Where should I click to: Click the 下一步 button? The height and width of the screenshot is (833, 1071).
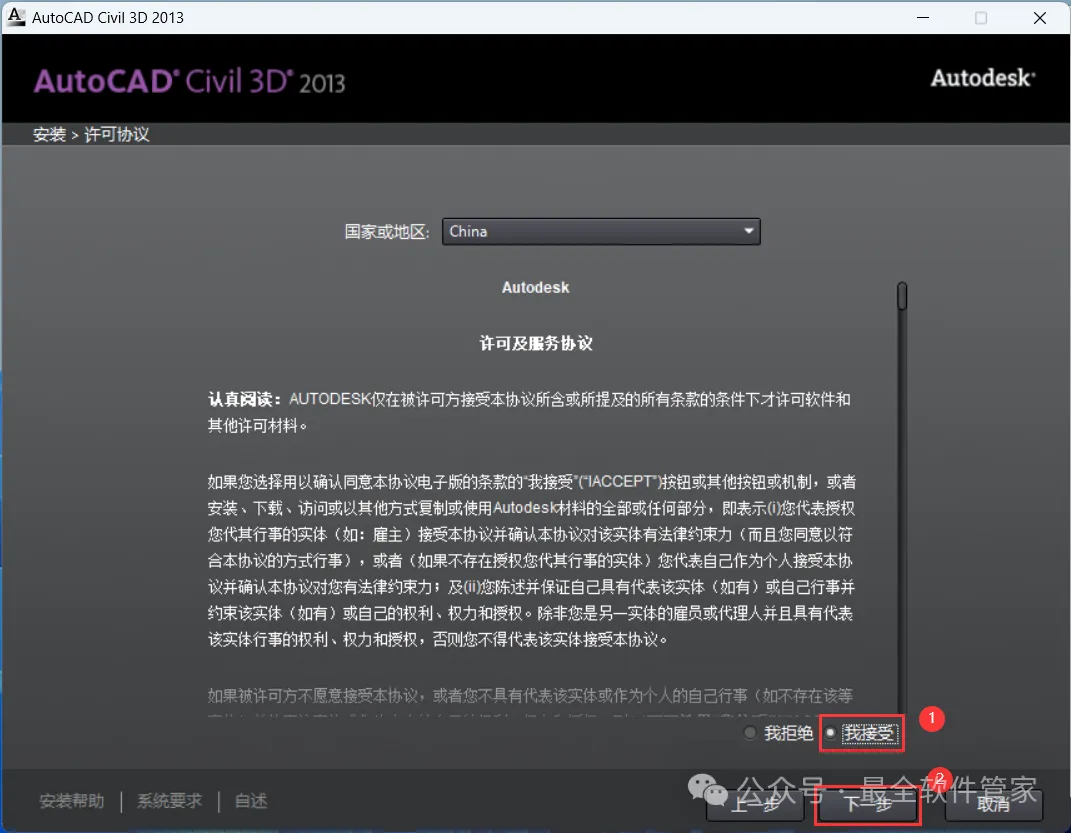(x=868, y=804)
